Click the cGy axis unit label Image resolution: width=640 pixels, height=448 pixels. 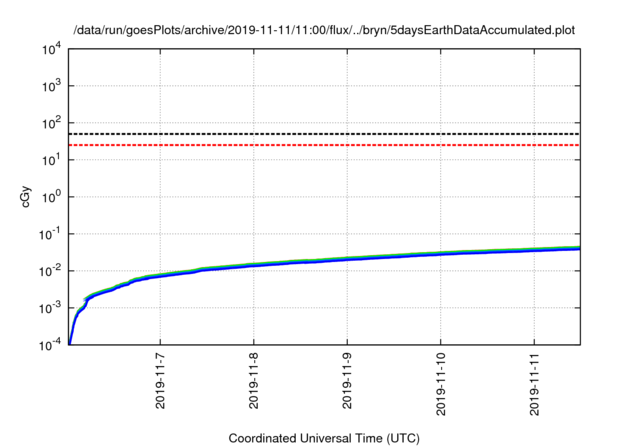25,197
